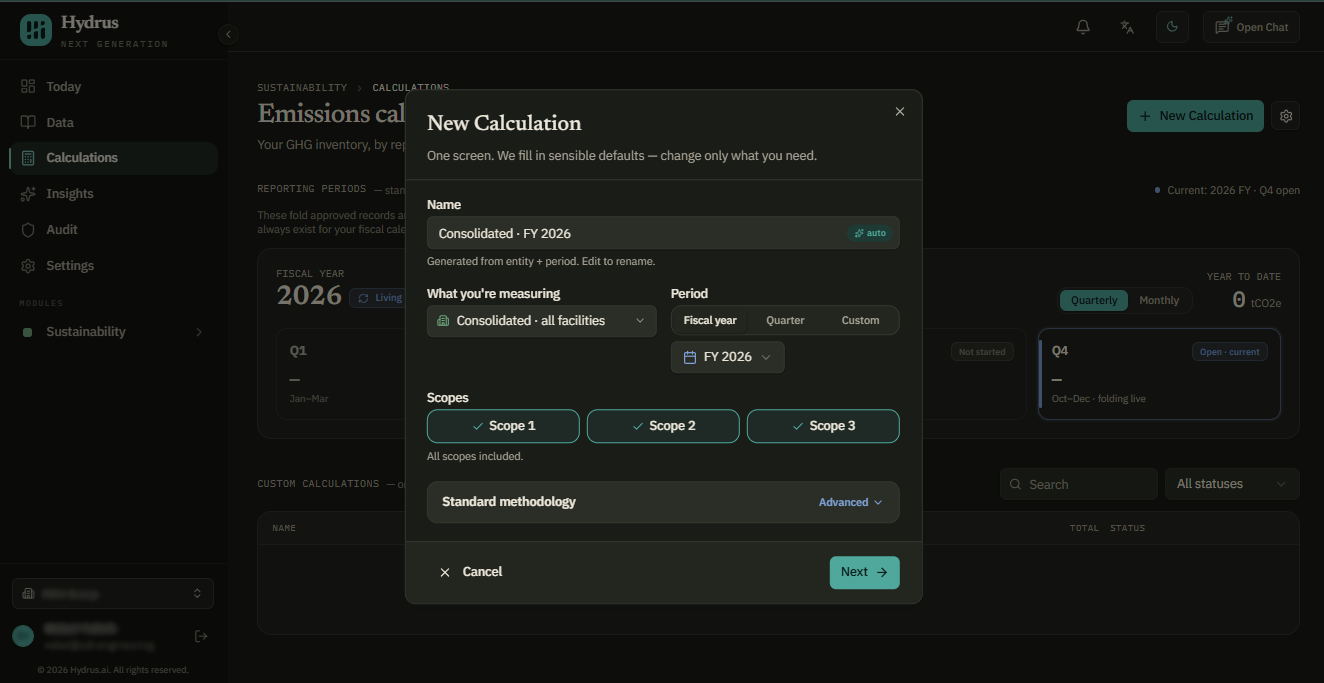Focus the Search calculations field

coord(1079,484)
